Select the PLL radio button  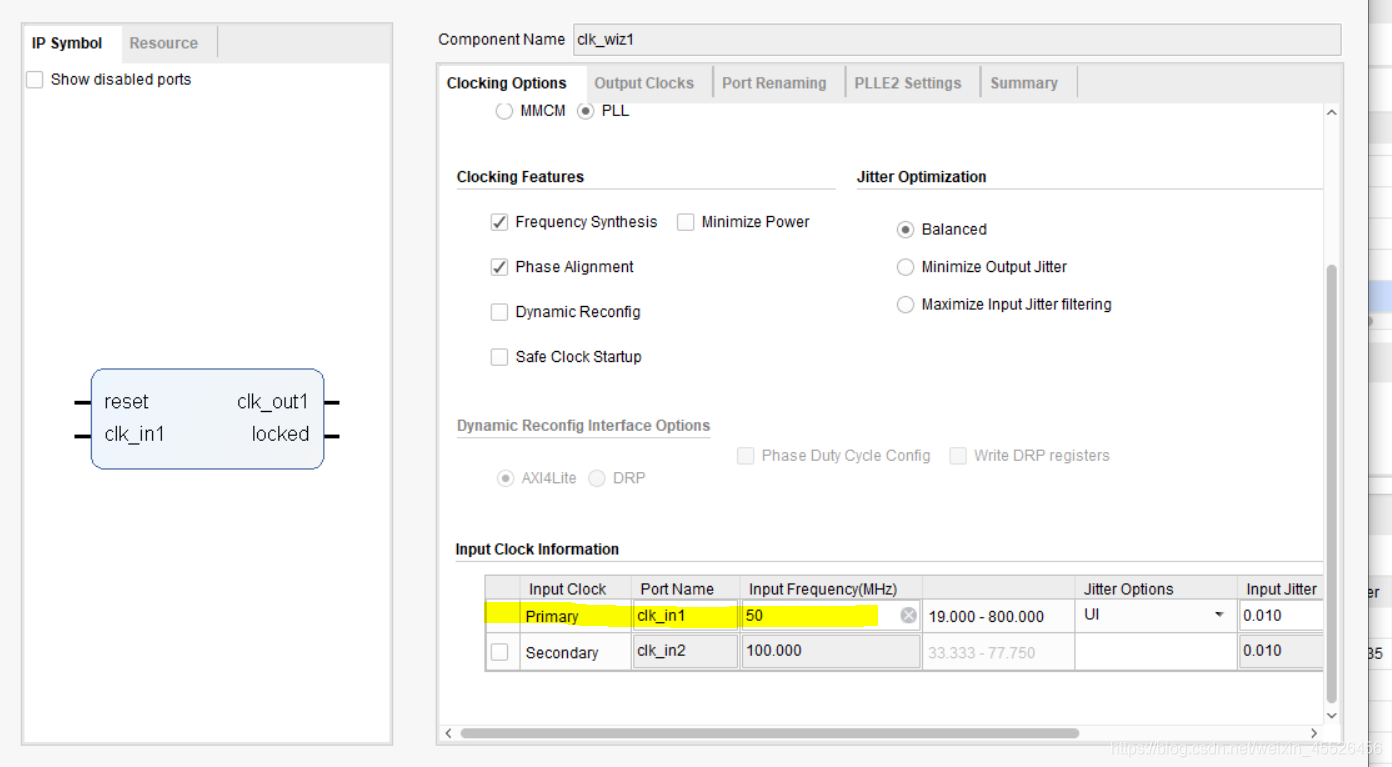tap(586, 111)
